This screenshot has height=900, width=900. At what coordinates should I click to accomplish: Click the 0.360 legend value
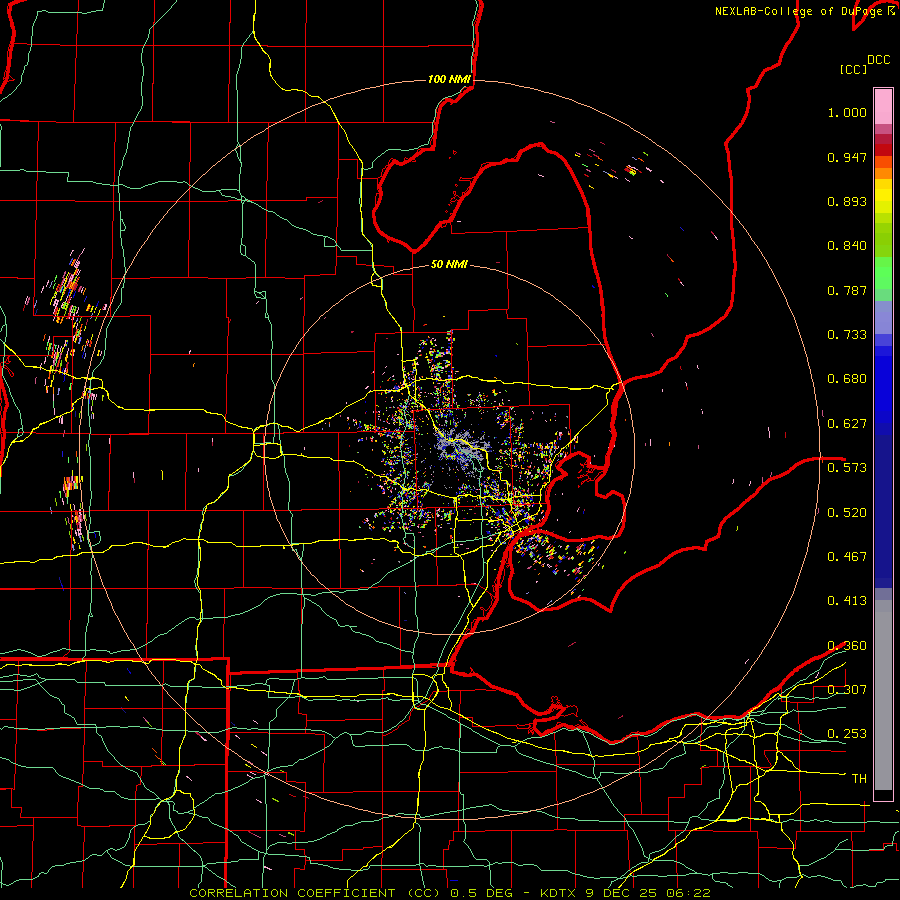click(x=847, y=646)
